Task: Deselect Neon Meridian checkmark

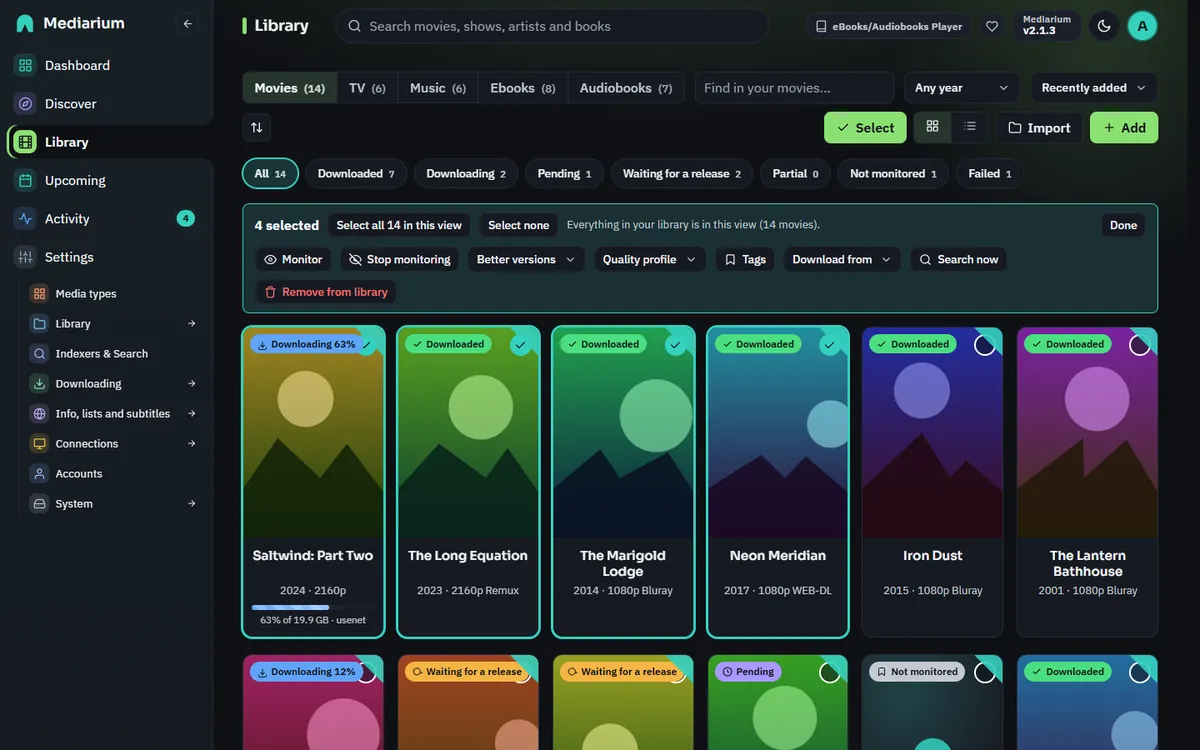Action: click(830, 345)
